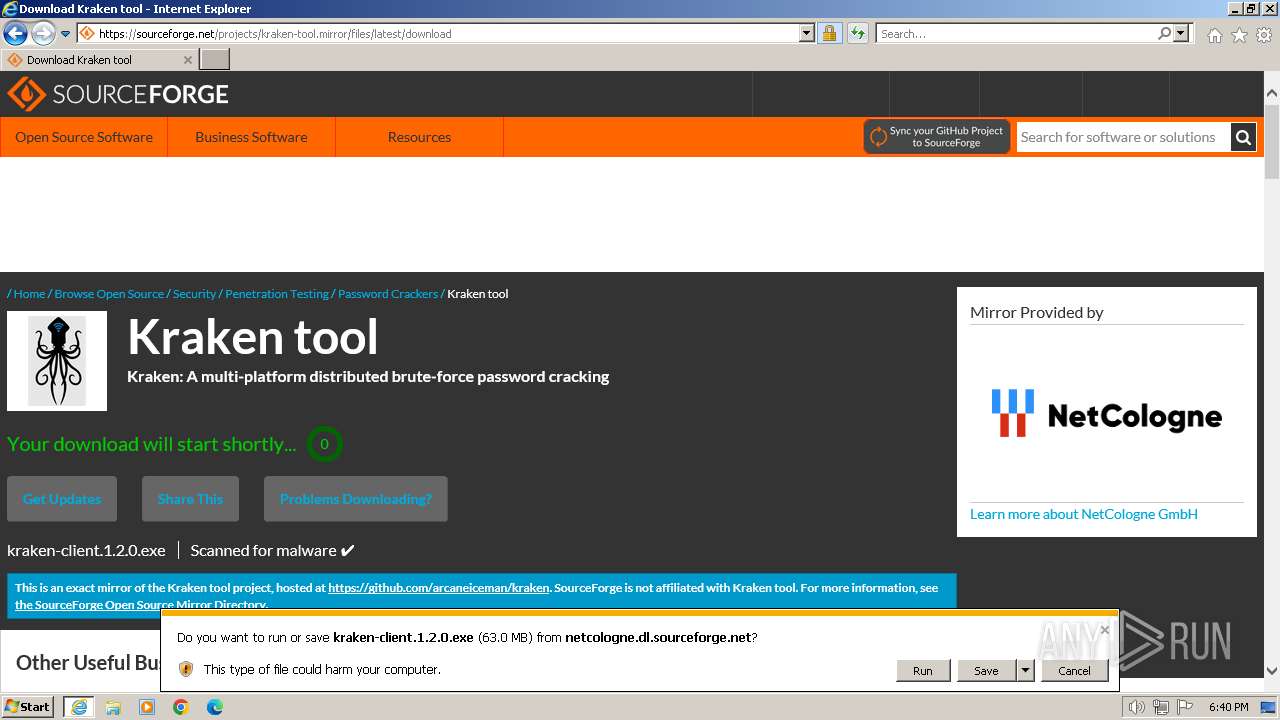Screen dimensions: 1280x720
Task: Click Sync your GitHub Project button
Action: click(937, 137)
